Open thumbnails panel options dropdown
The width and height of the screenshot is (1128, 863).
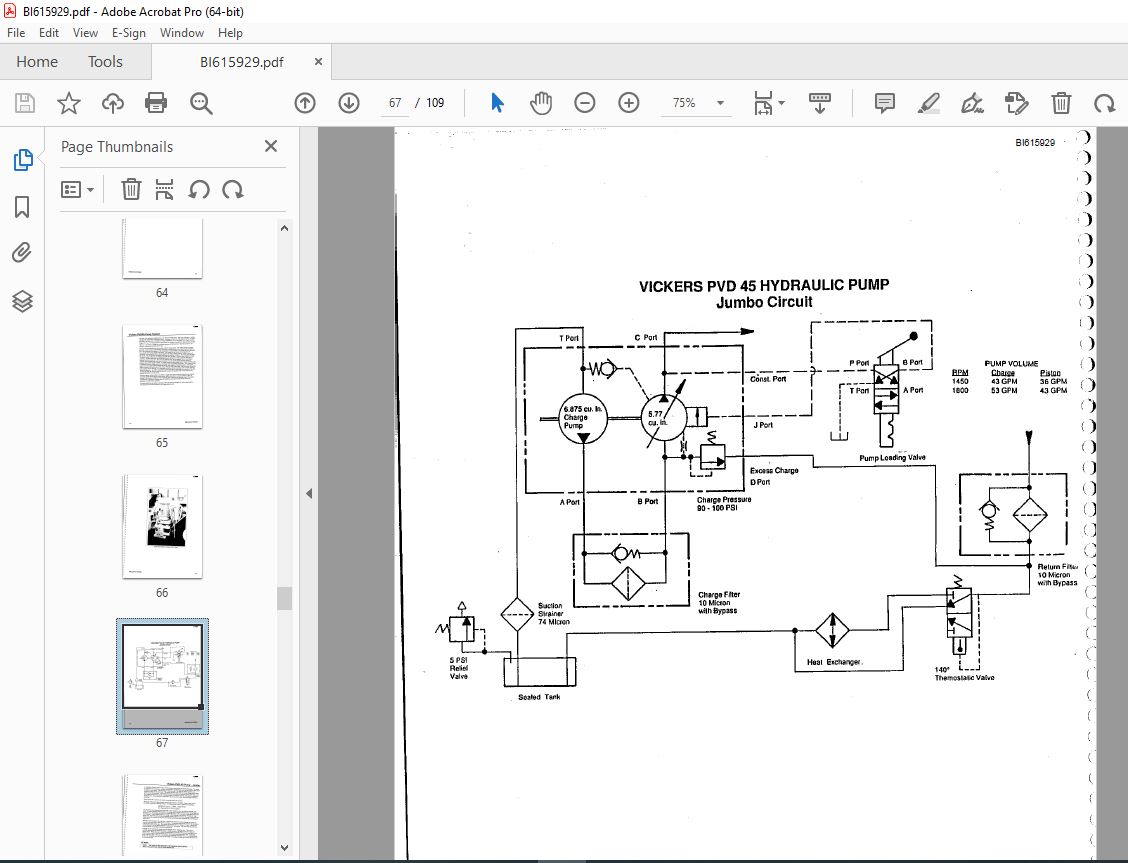(x=77, y=190)
